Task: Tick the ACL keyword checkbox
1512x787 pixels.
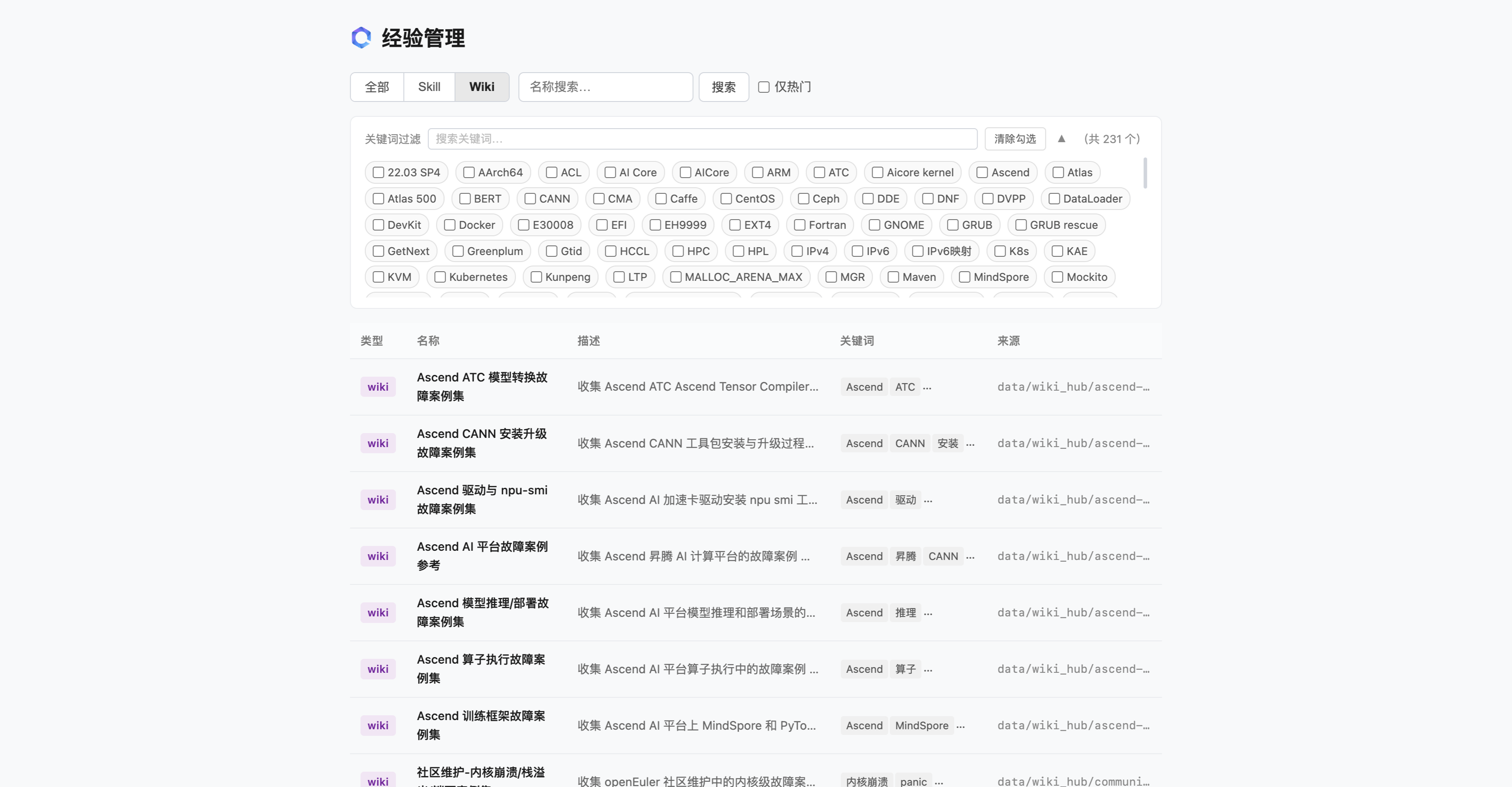Action: [552, 172]
